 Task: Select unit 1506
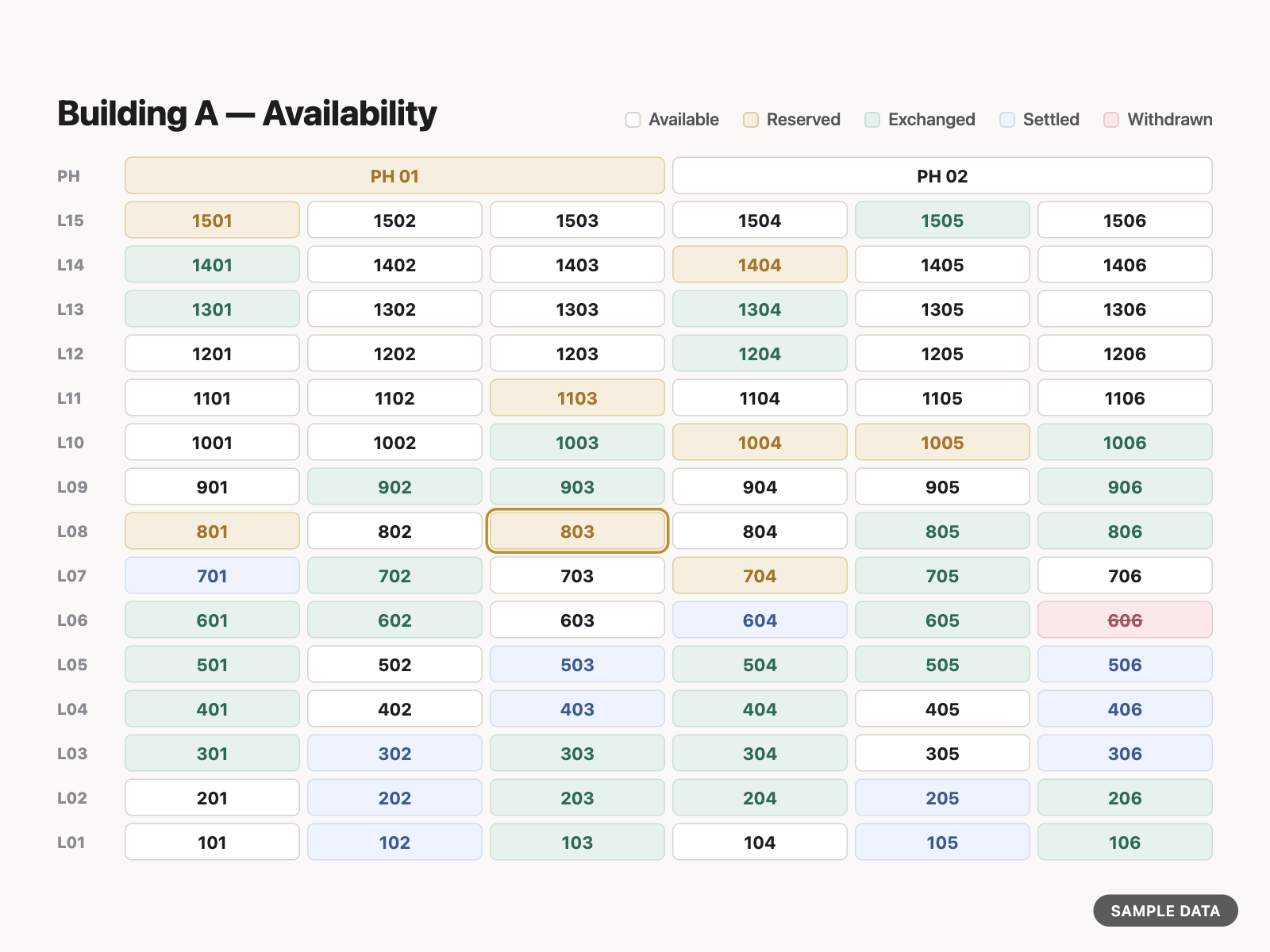pos(1125,220)
